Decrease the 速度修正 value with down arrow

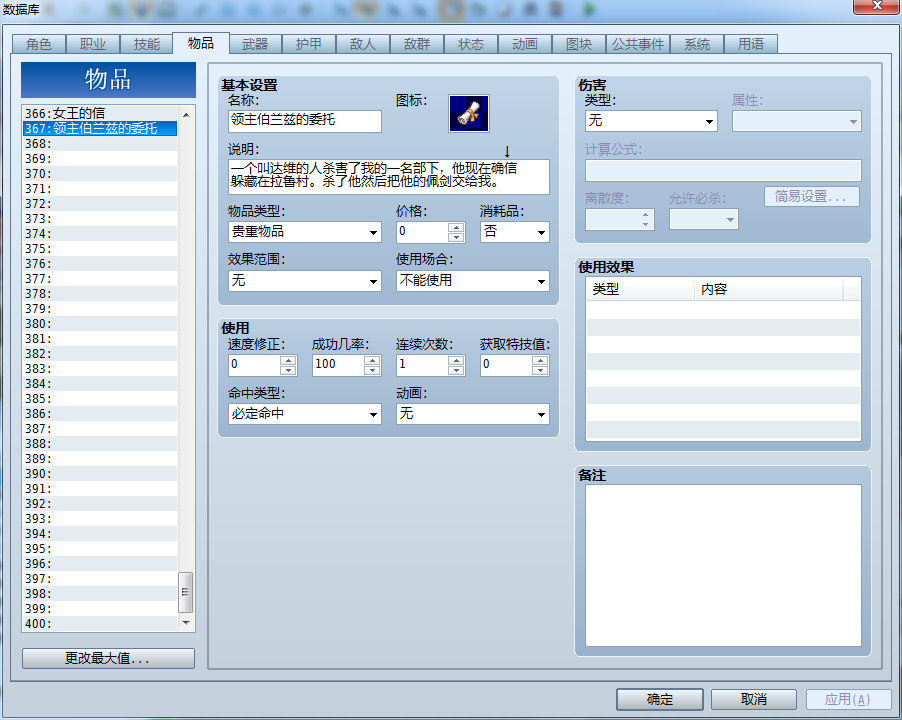[x=288, y=370]
